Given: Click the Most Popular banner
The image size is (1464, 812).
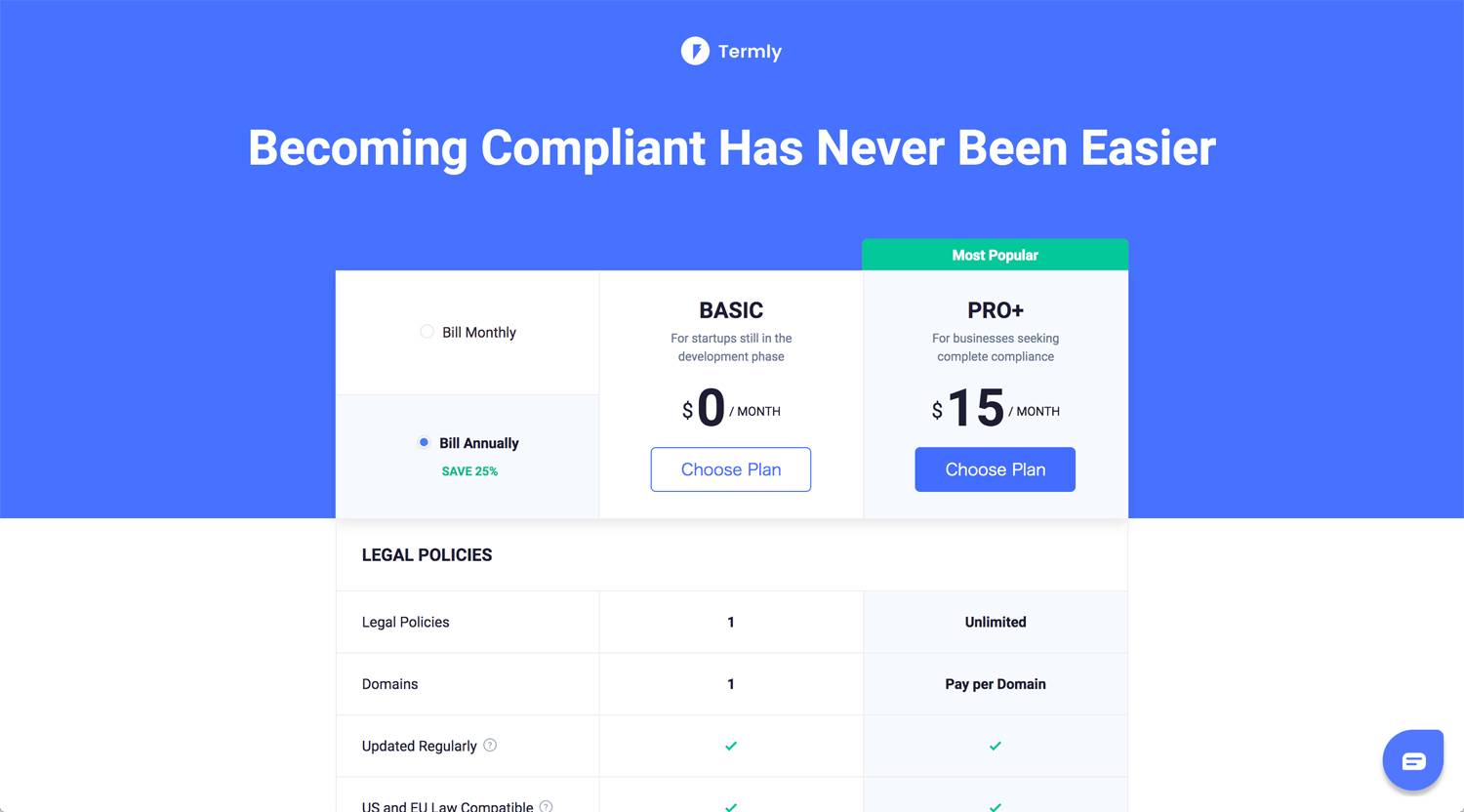Looking at the screenshot, I should pyautogui.click(x=996, y=255).
